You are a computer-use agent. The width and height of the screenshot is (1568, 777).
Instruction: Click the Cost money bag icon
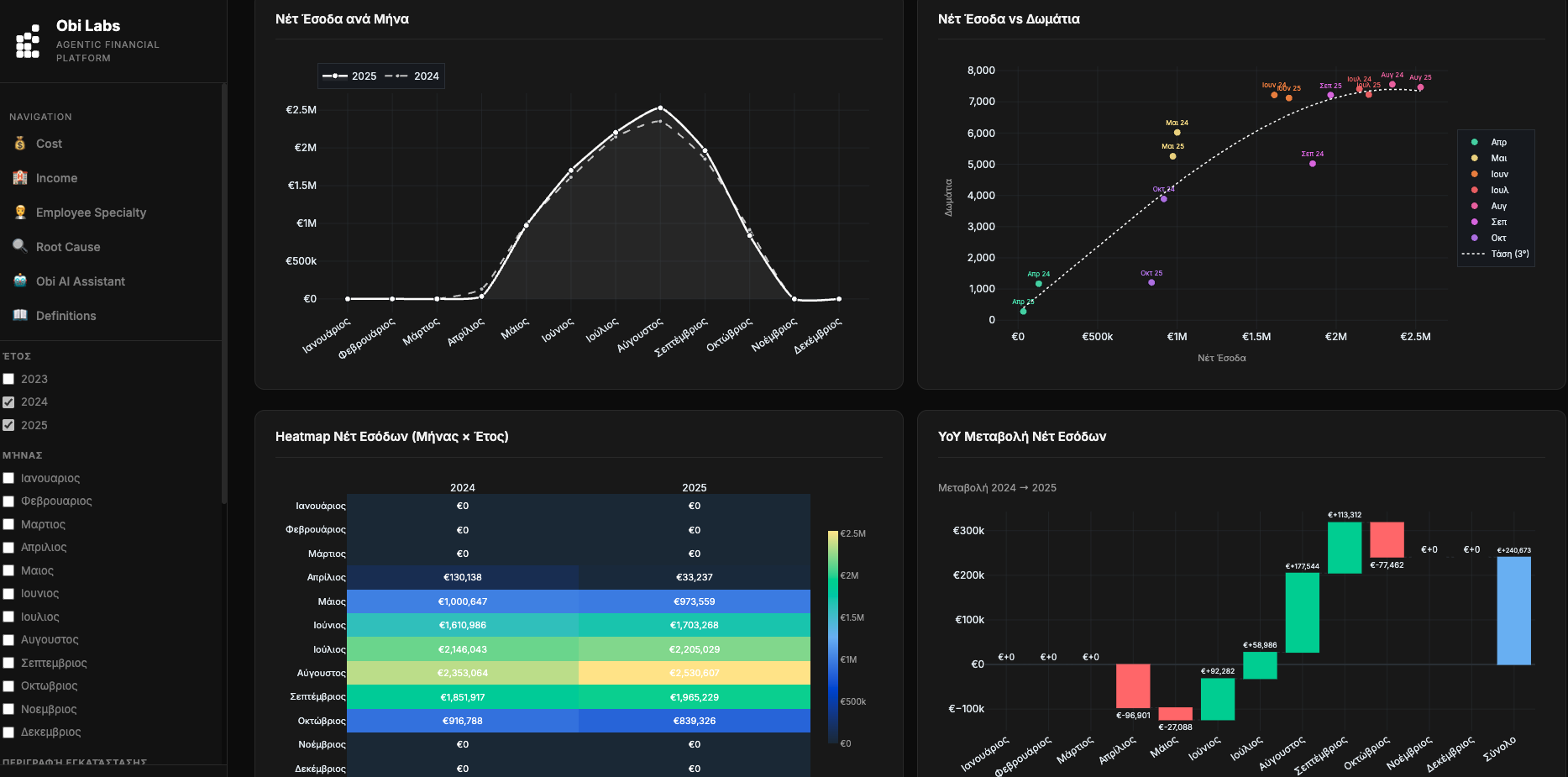coord(20,144)
